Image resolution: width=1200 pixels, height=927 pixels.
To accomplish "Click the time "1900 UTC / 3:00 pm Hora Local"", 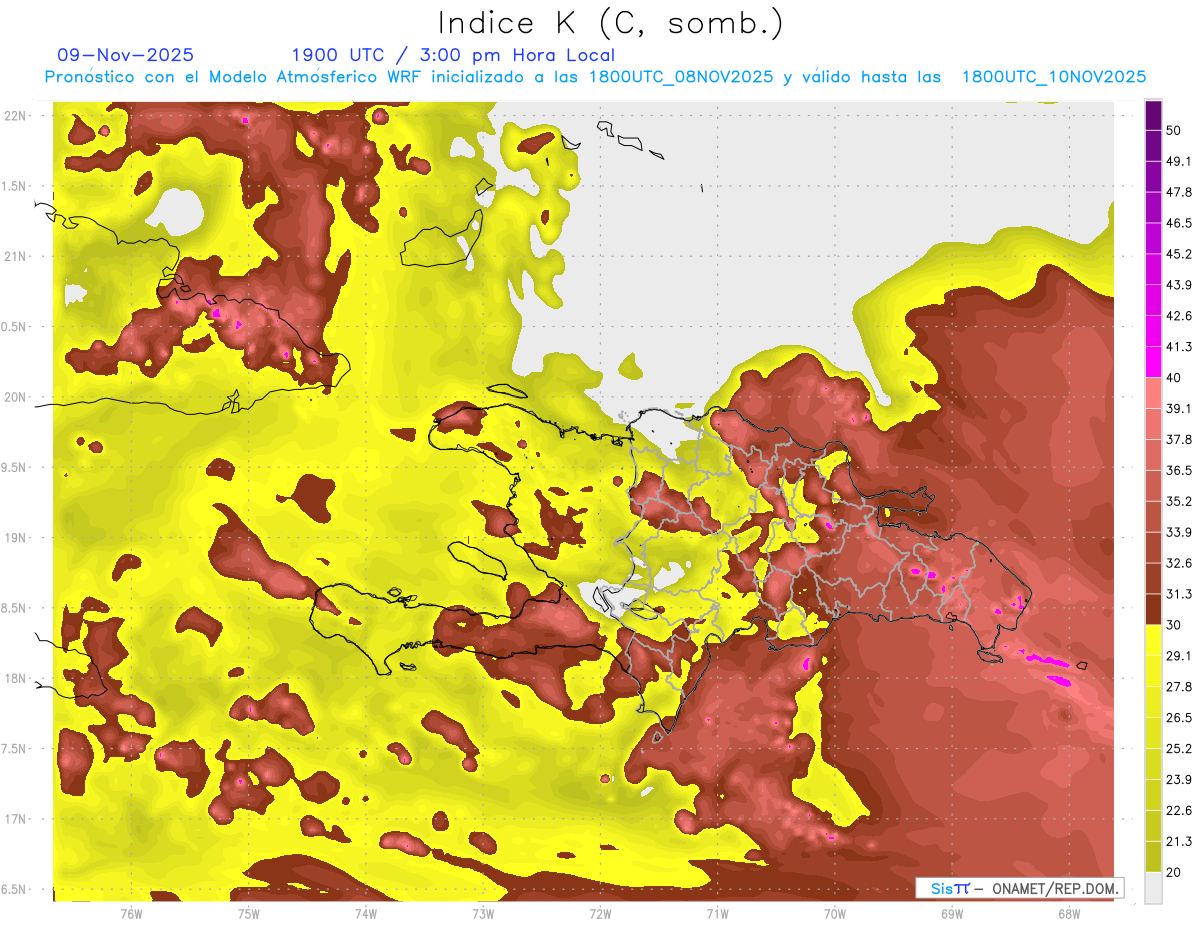I will (x=453, y=55).
